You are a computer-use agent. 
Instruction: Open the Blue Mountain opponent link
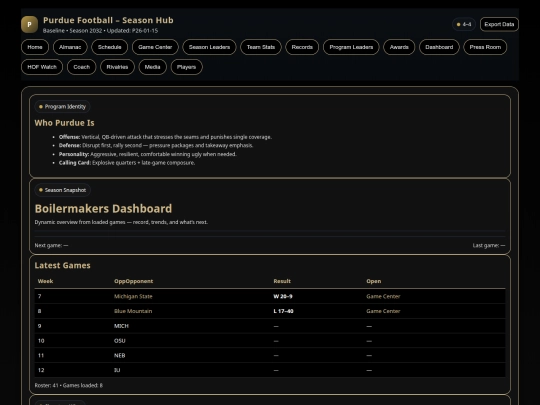133,311
